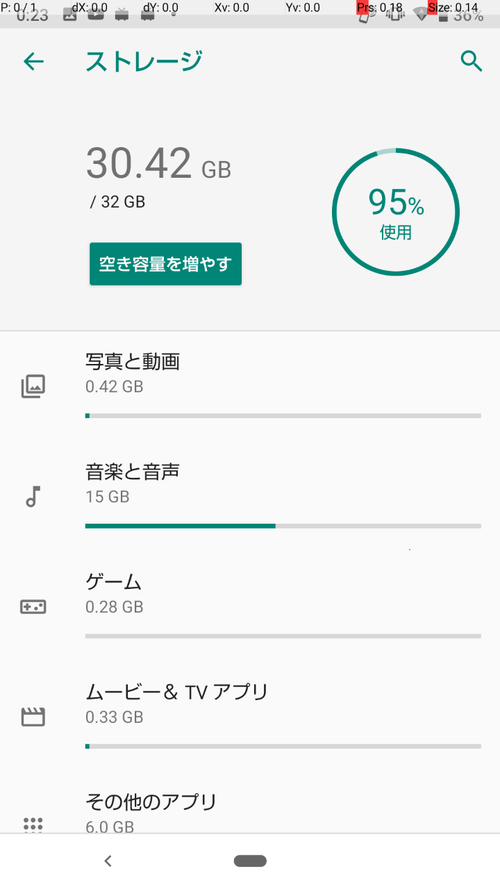This screenshot has width=500, height=889.
Task: Tap the system navigation back chevron
Action: (x=108, y=861)
